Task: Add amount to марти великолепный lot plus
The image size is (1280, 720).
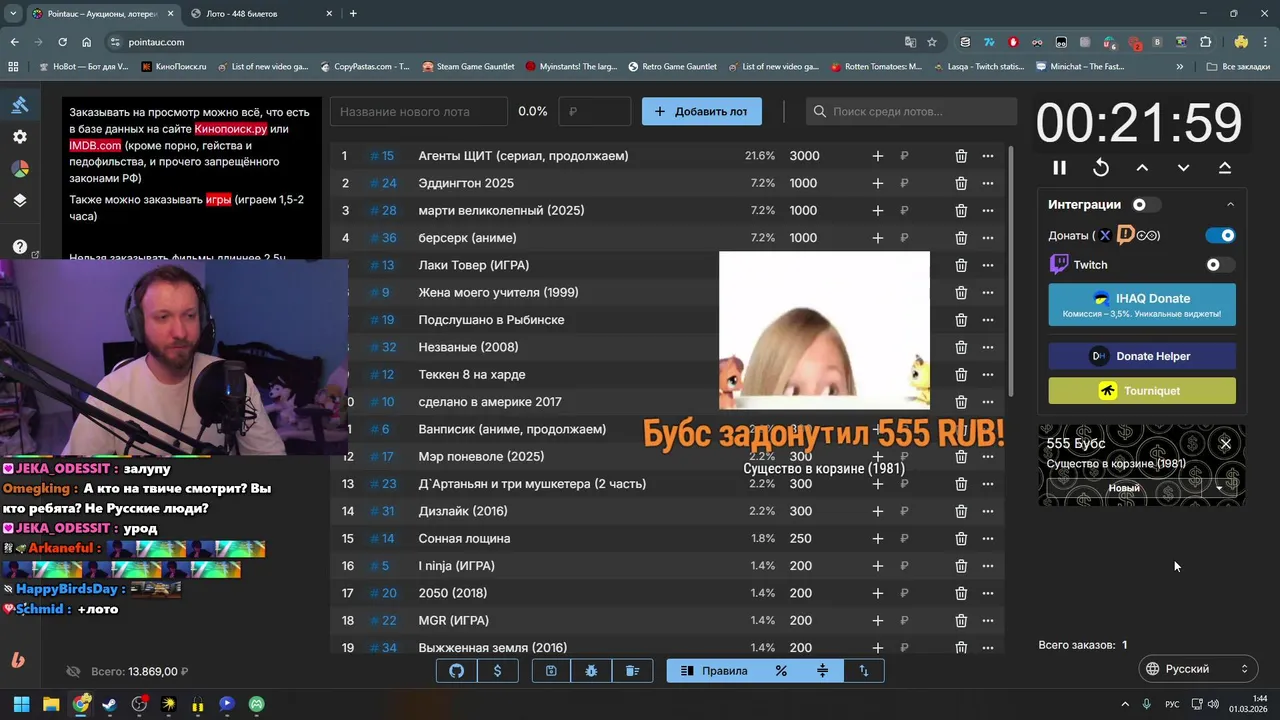Action: tap(877, 211)
